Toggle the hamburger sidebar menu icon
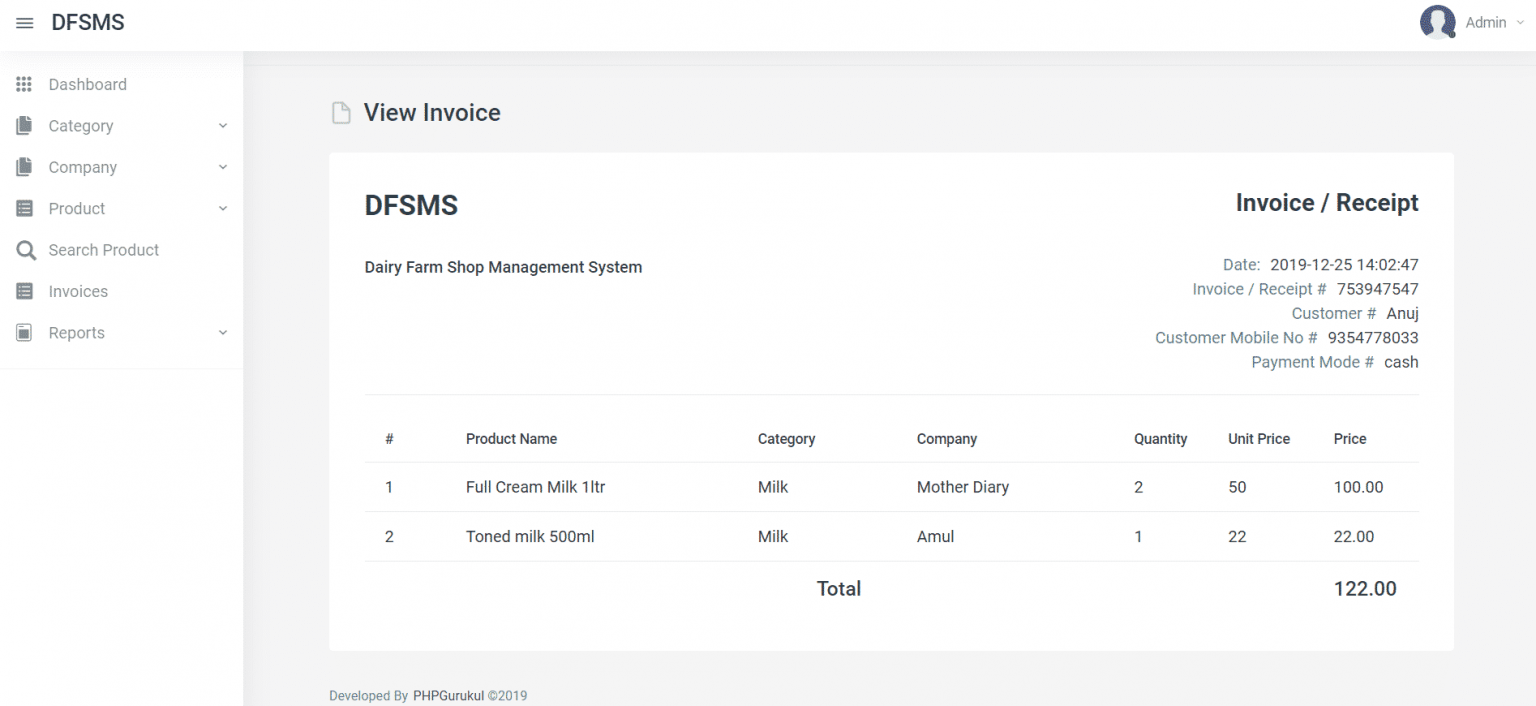The height and width of the screenshot is (706, 1536). (25, 23)
